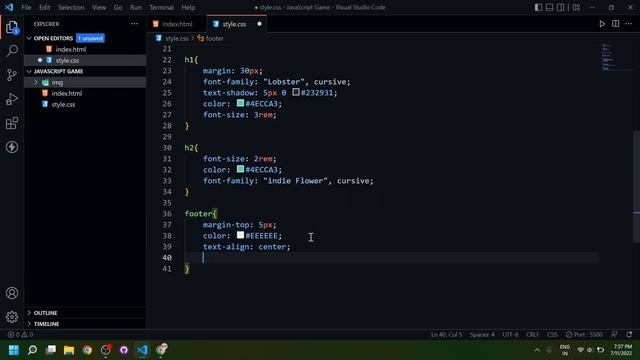Open index.html under Open Editors

click(x=85, y=49)
